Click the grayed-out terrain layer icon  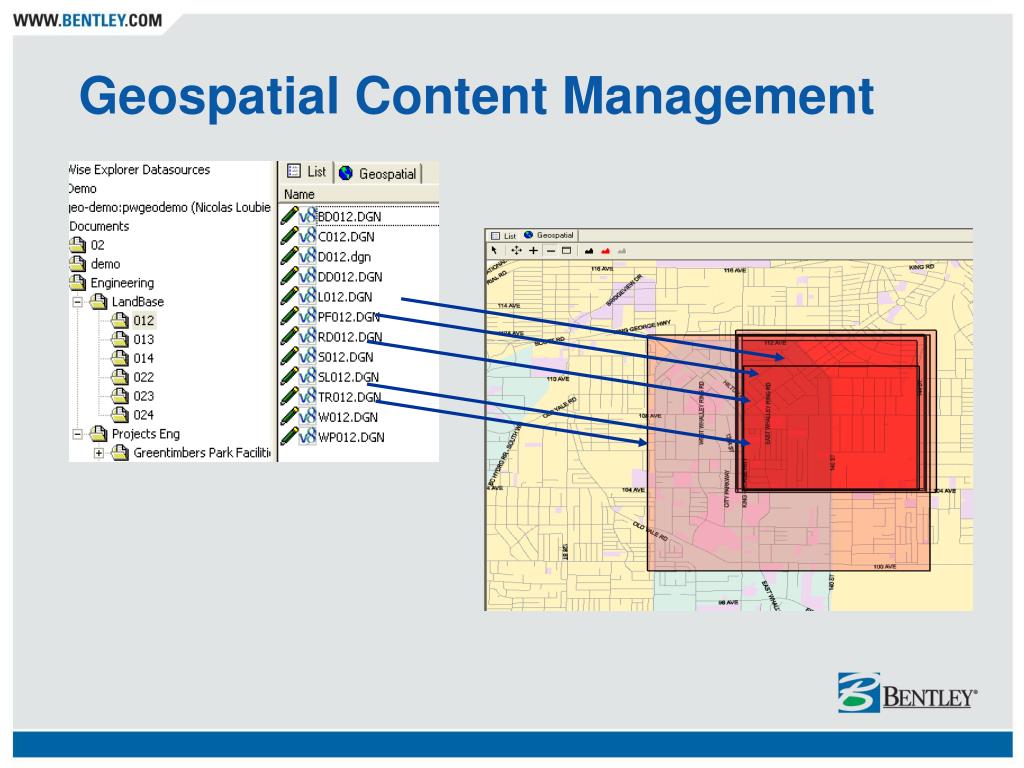tap(622, 251)
